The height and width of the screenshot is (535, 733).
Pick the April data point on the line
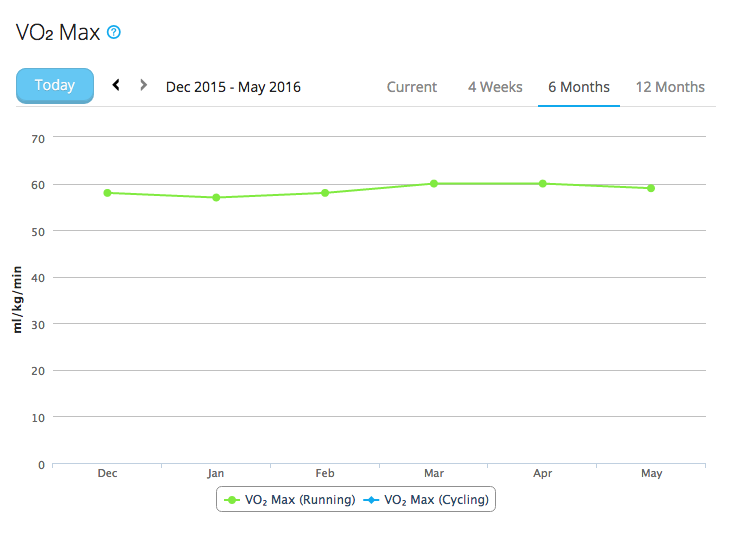(543, 184)
